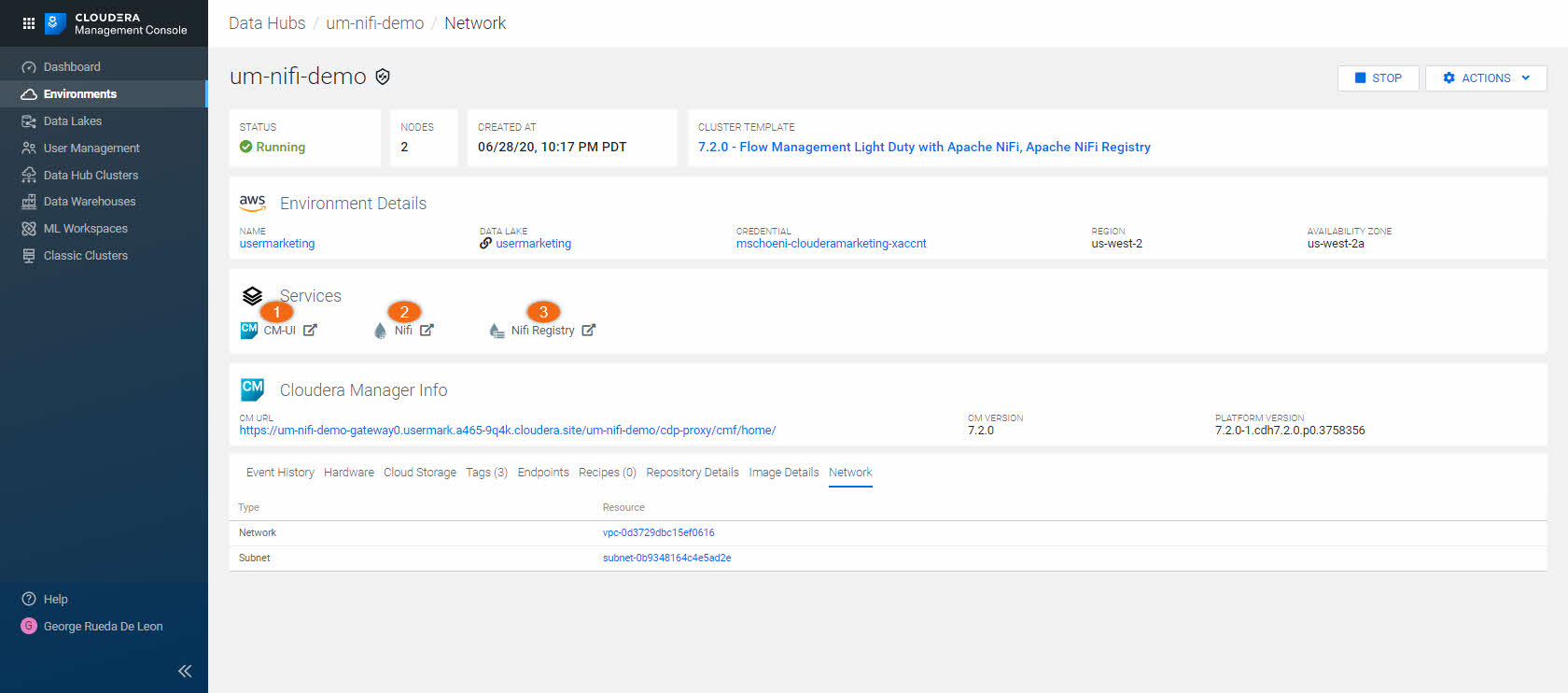The image size is (1568, 693).
Task: Click the shield icon beside um-nifi-demo title
Action: [x=383, y=77]
